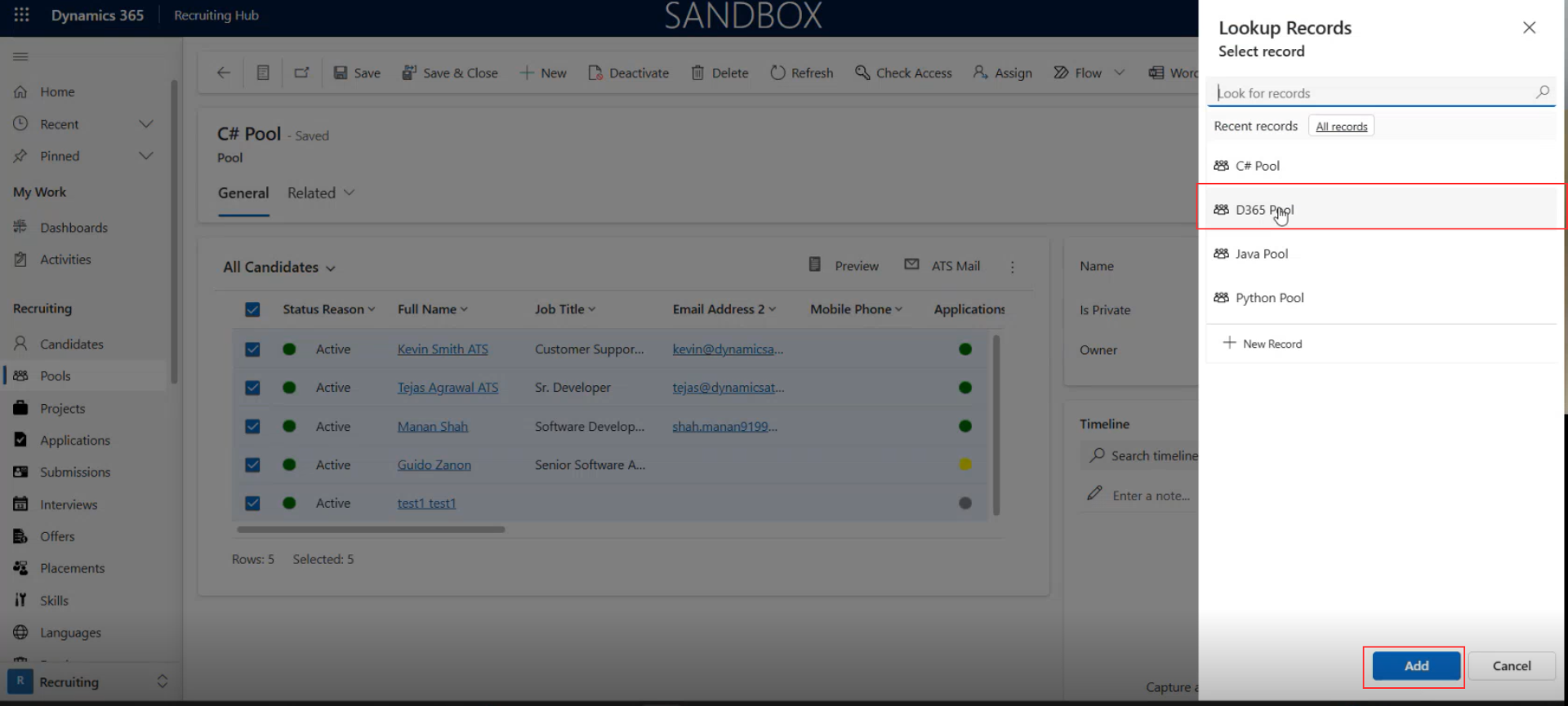
Task: Expand the Flow dropdown chevron
Action: (1120, 73)
